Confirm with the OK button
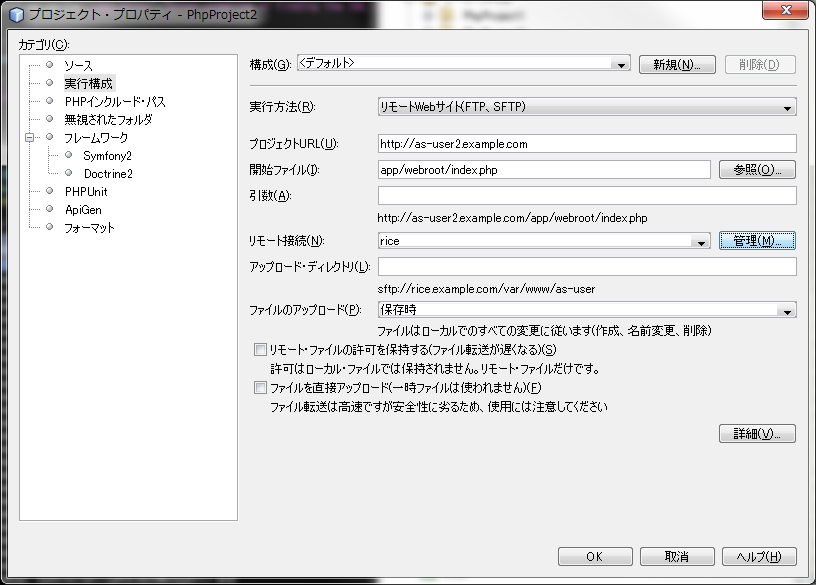This screenshot has height=585, width=817. click(x=595, y=556)
